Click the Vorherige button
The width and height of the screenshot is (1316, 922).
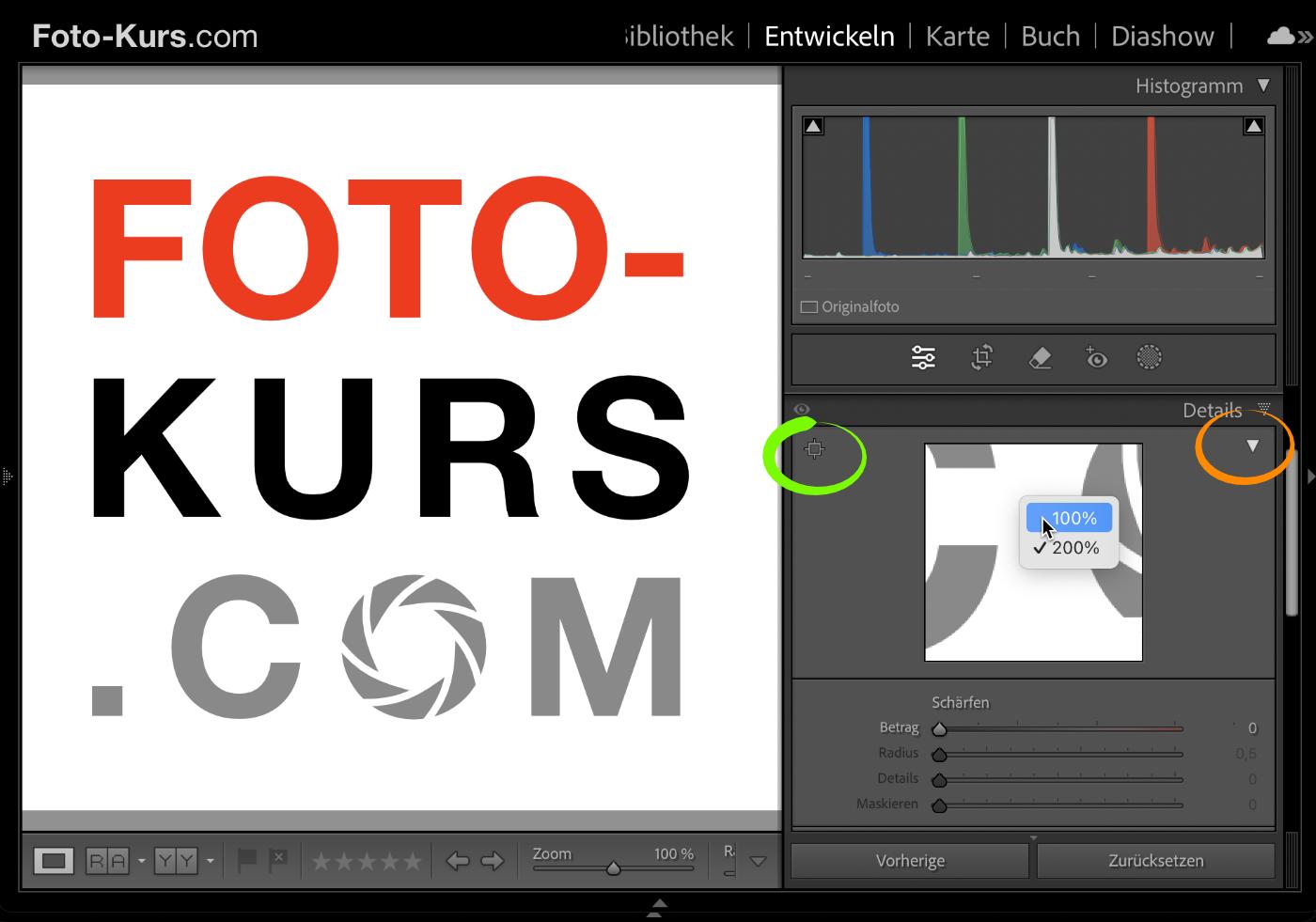[x=910, y=861]
